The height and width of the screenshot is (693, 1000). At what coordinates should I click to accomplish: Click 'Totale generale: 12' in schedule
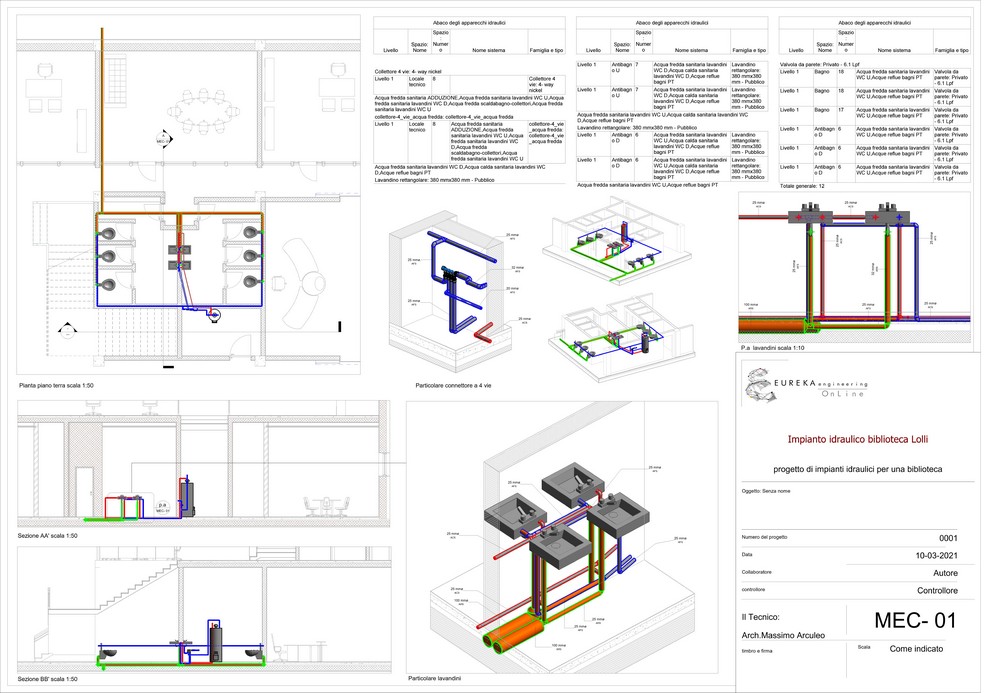[802, 186]
